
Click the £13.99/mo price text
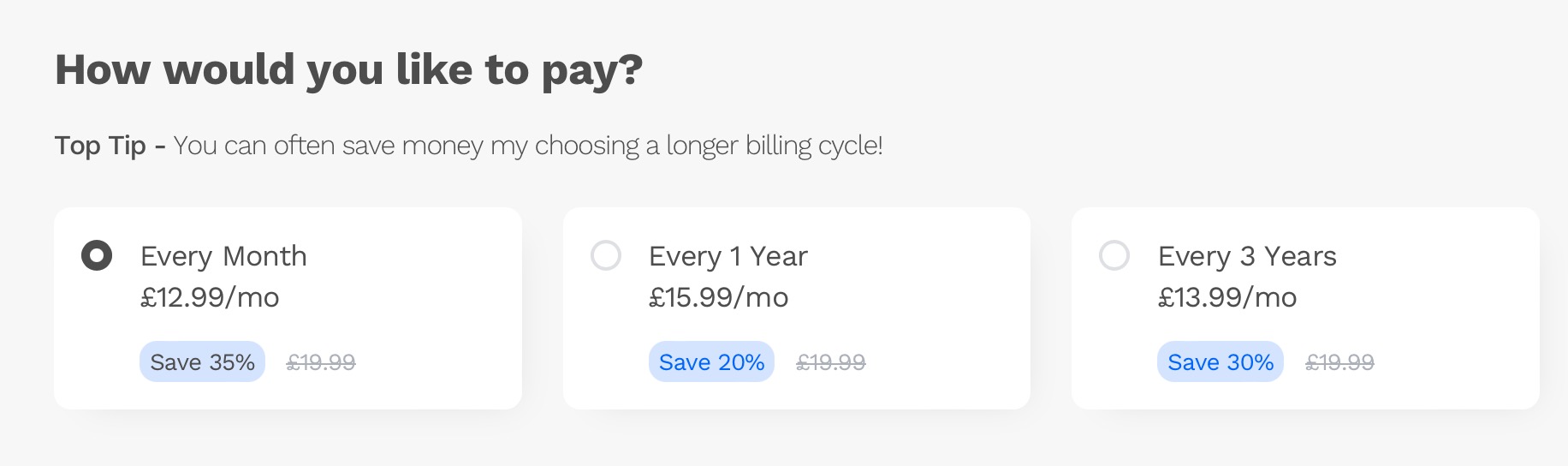tap(1226, 297)
